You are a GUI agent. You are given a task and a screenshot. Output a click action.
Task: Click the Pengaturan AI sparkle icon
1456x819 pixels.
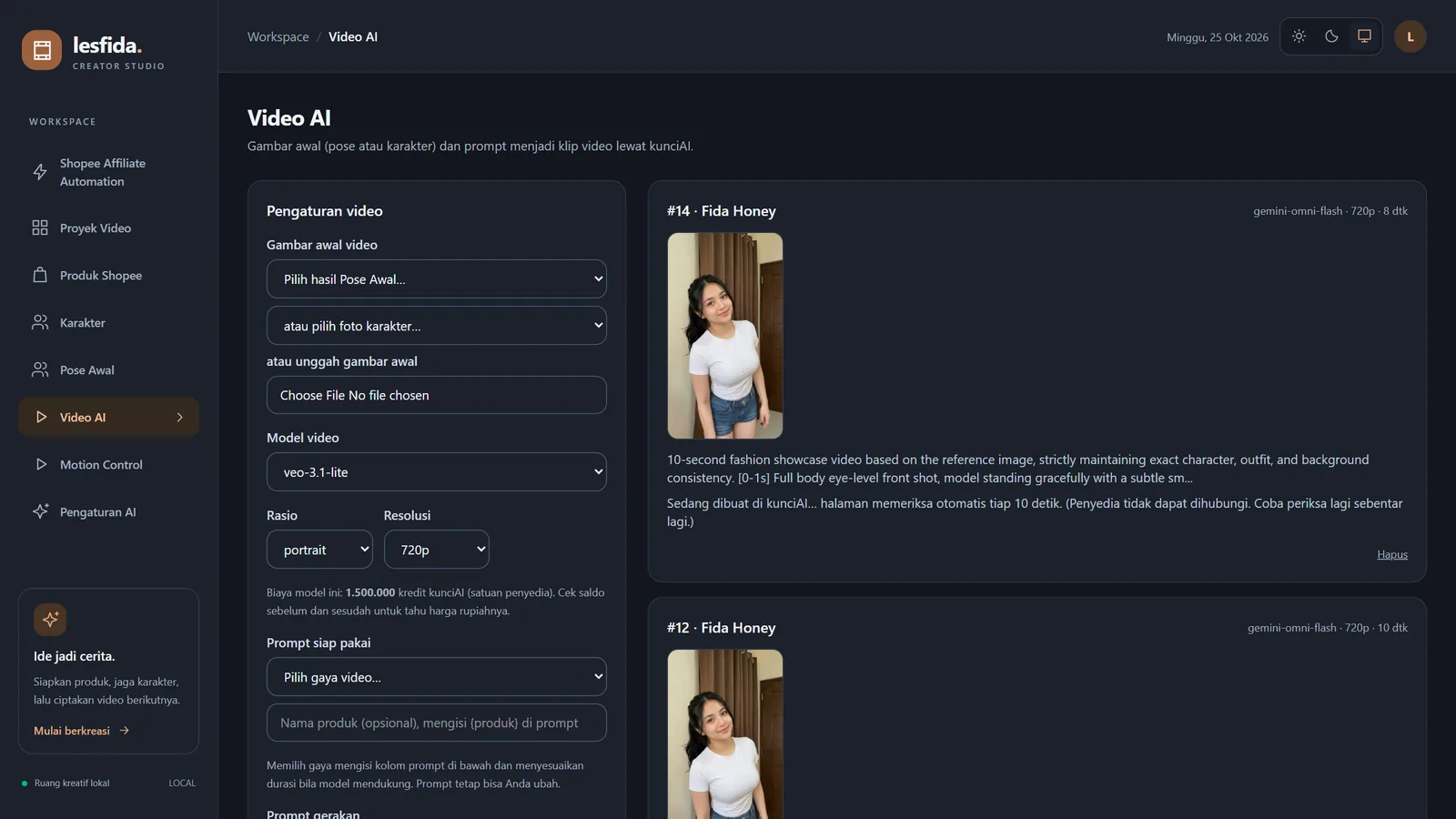click(x=40, y=511)
